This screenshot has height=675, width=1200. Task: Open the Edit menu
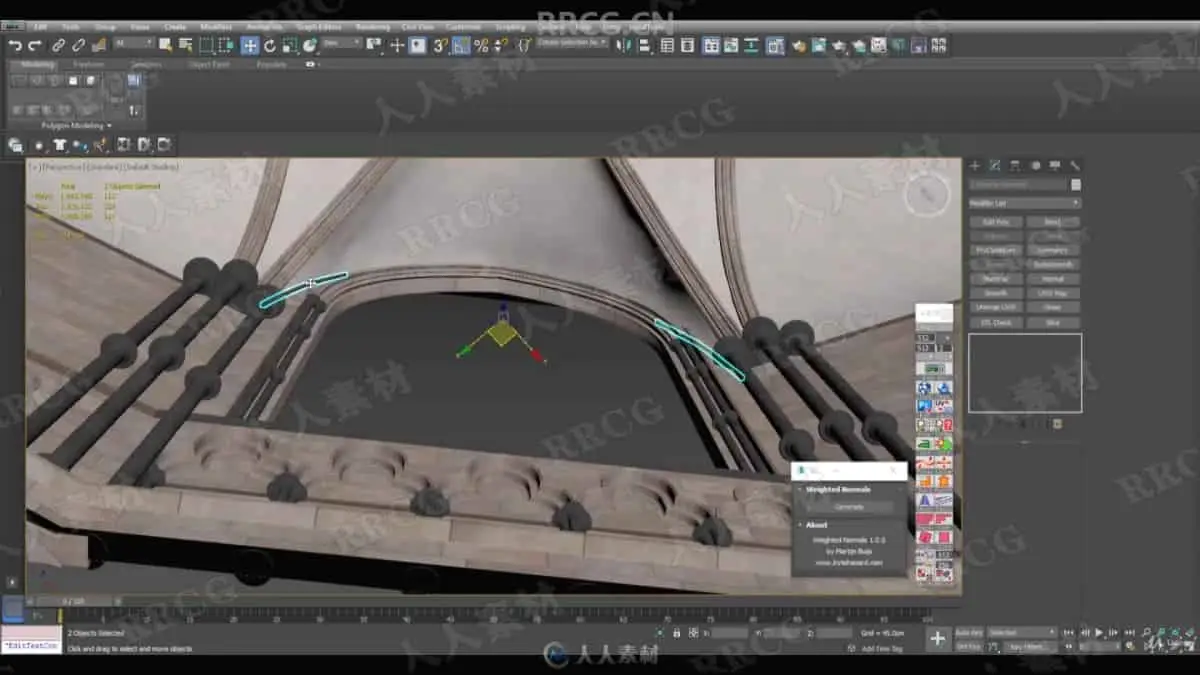[x=41, y=26]
